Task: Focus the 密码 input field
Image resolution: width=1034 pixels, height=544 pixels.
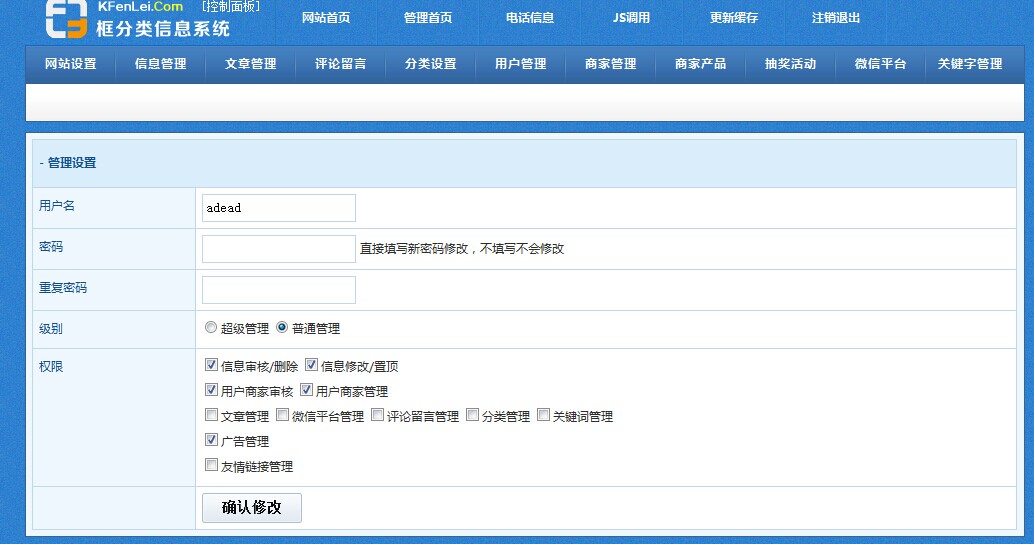Action: click(279, 249)
